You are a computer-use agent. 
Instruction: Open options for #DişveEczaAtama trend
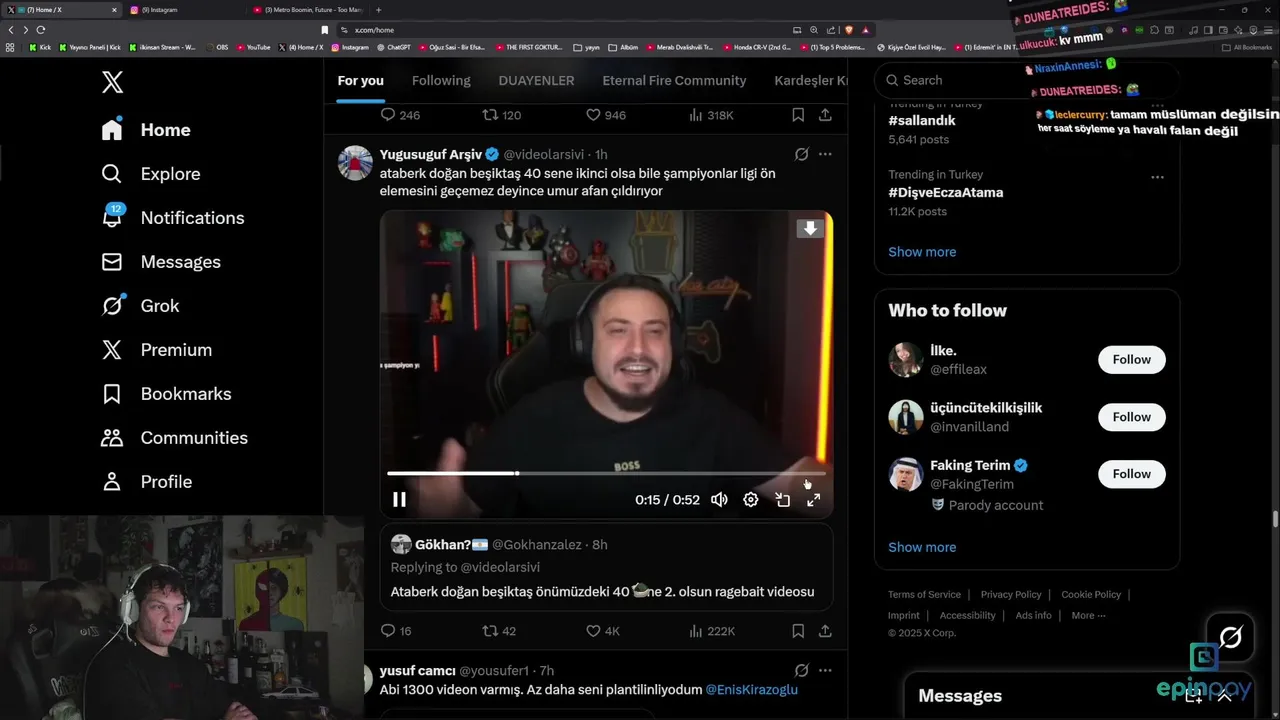(x=1157, y=177)
